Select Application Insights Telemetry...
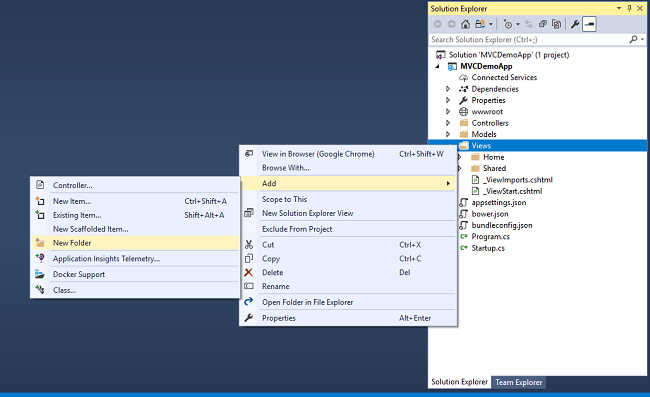The height and width of the screenshot is (397, 650). coord(135,259)
